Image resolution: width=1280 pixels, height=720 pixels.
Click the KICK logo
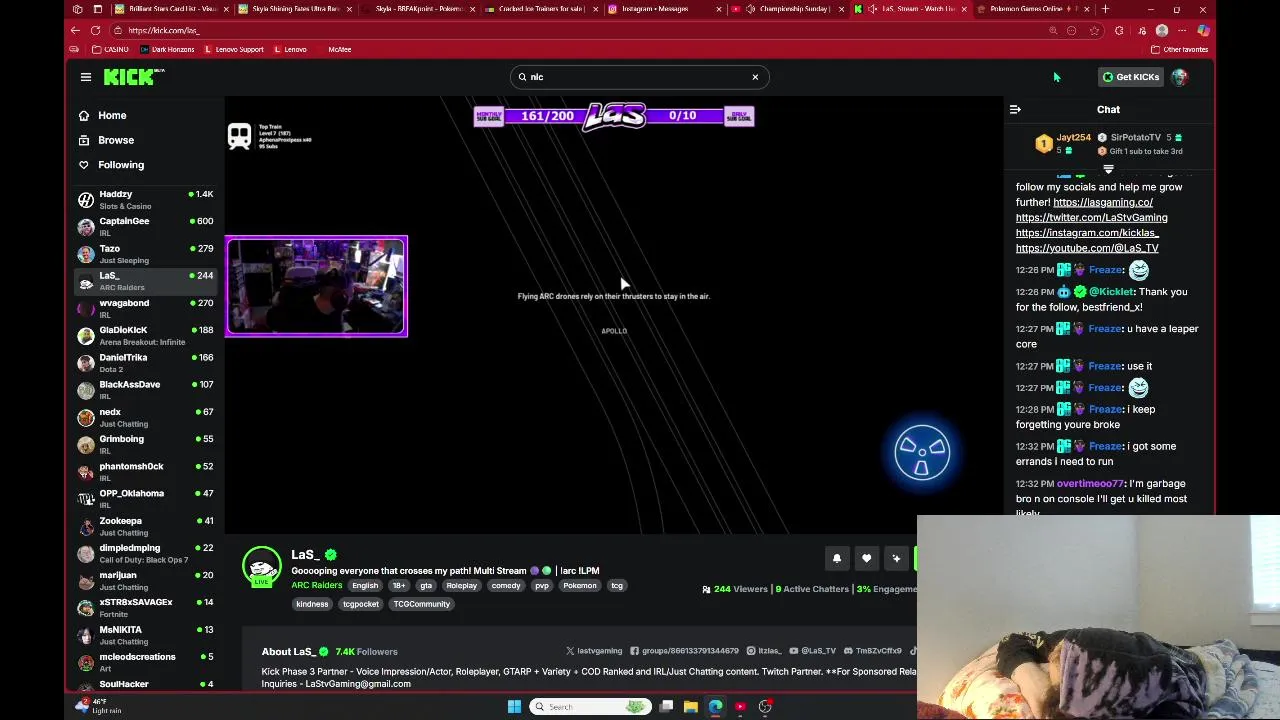click(134, 77)
